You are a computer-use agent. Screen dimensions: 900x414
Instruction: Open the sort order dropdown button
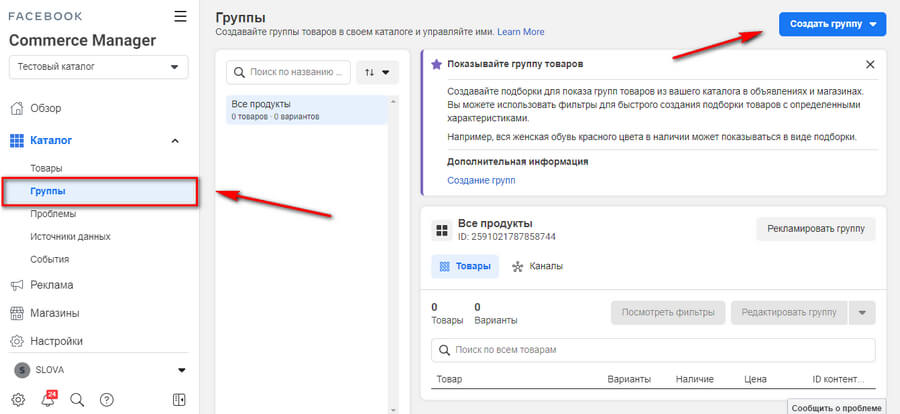[378, 72]
